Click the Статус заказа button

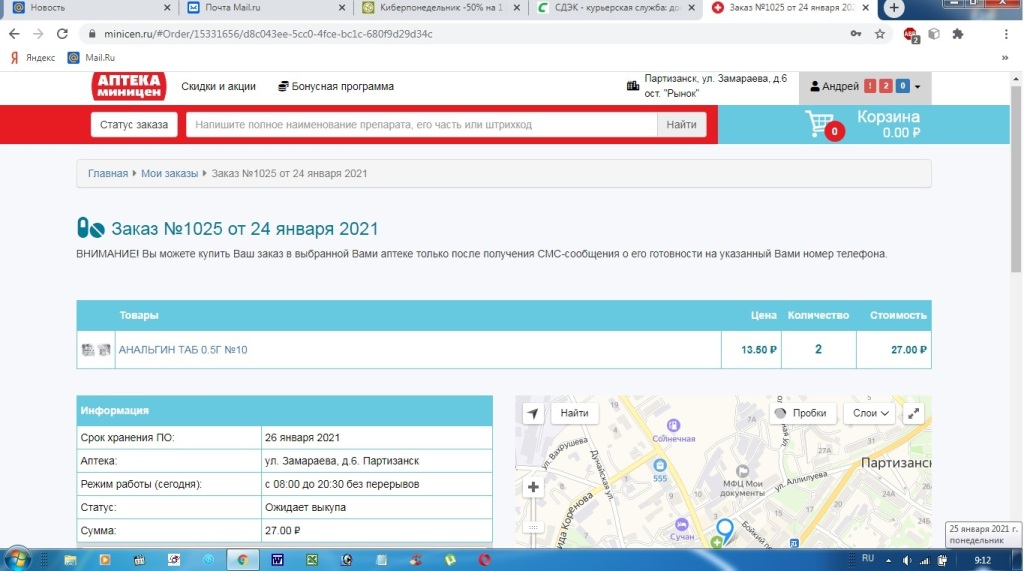134,125
